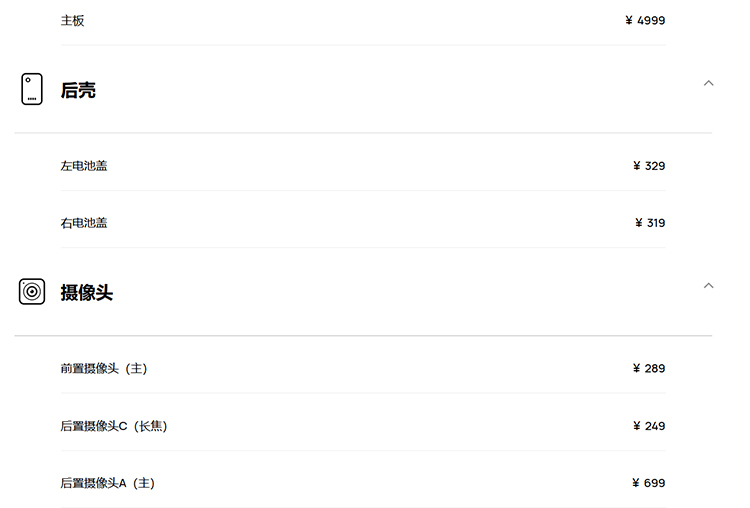Click the ¥ 699 main rear camera price
The width and height of the screenshot is (750, 508).
648,483
